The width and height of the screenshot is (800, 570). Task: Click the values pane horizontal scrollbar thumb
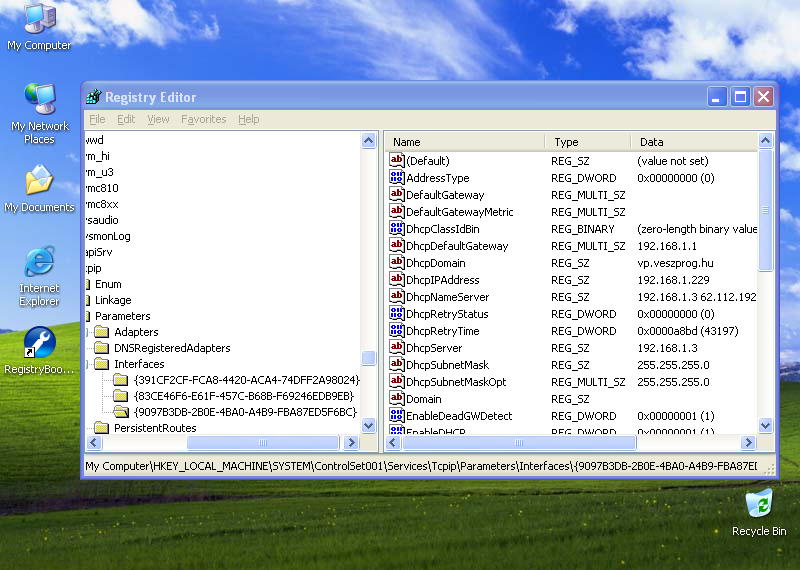(x=519, y=442)
